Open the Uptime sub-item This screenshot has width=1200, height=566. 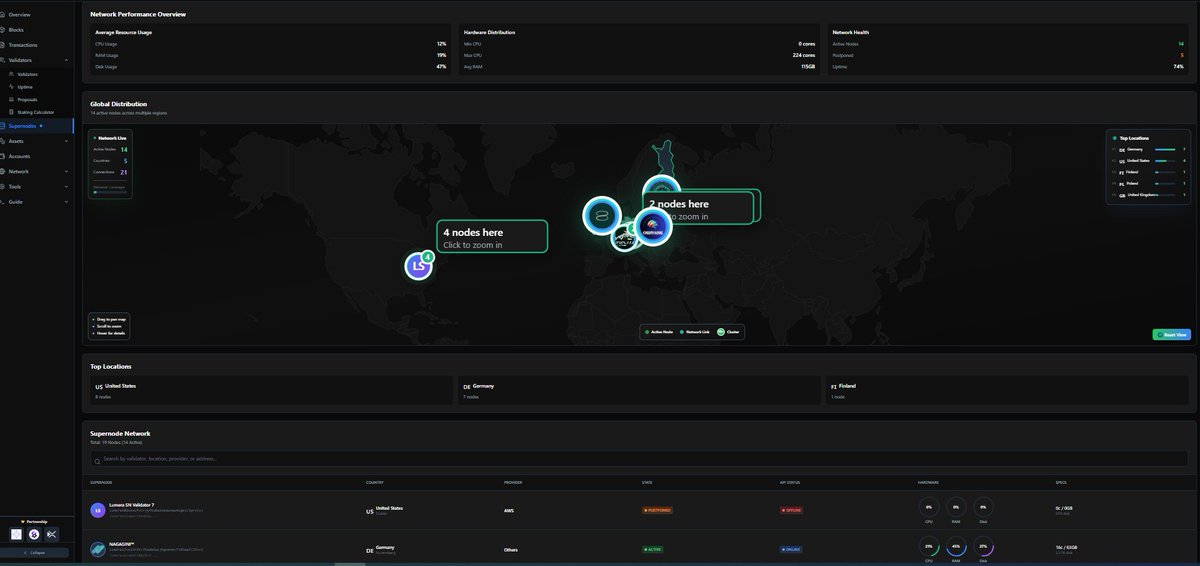pyautogui.click(x=25, y=87)
